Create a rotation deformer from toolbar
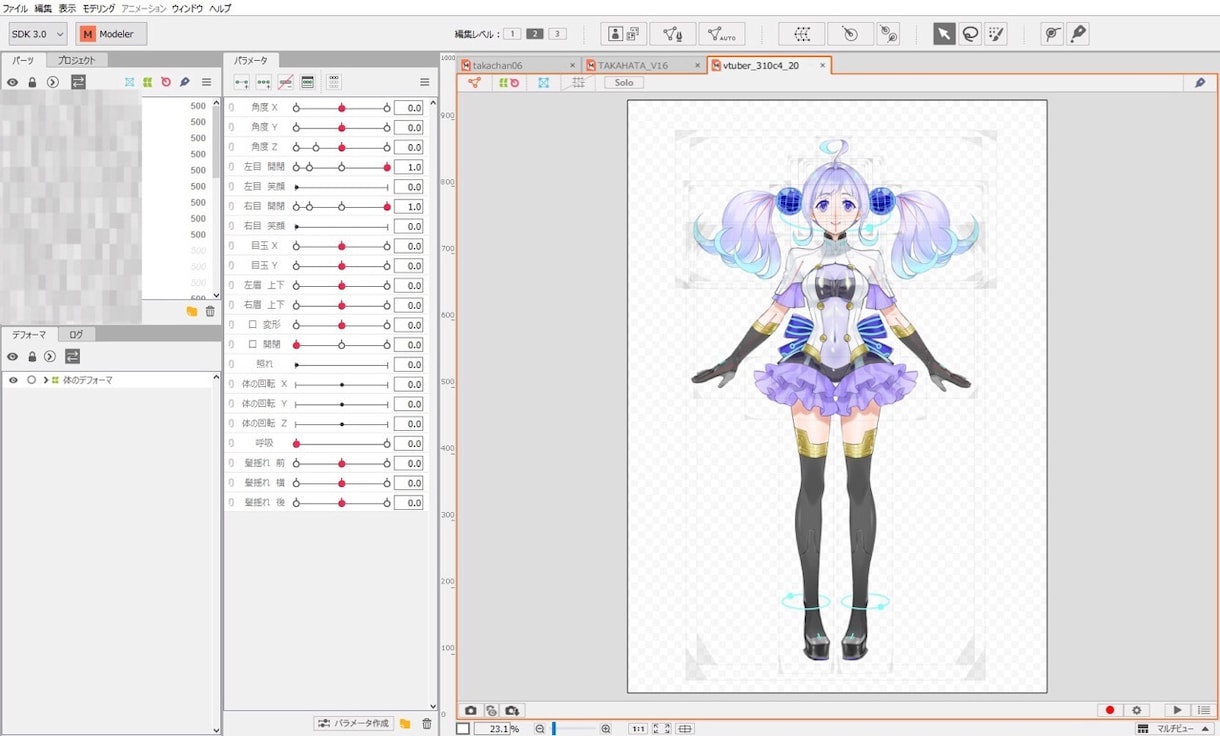Image resolution: width=1220 pixels, height=736 pixels. pyautogui.click(x=850, y=34)
